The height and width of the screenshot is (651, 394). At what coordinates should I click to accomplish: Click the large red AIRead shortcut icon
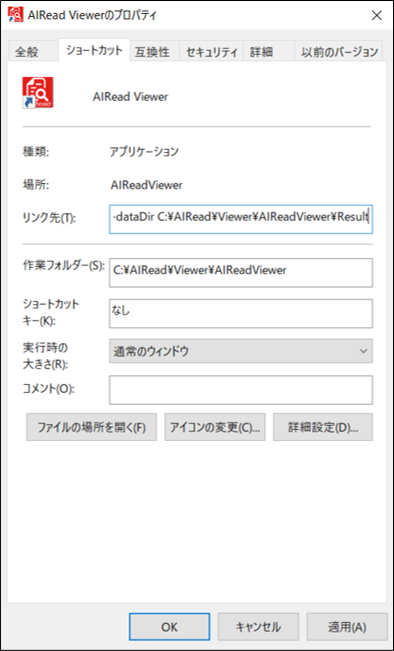38,93
